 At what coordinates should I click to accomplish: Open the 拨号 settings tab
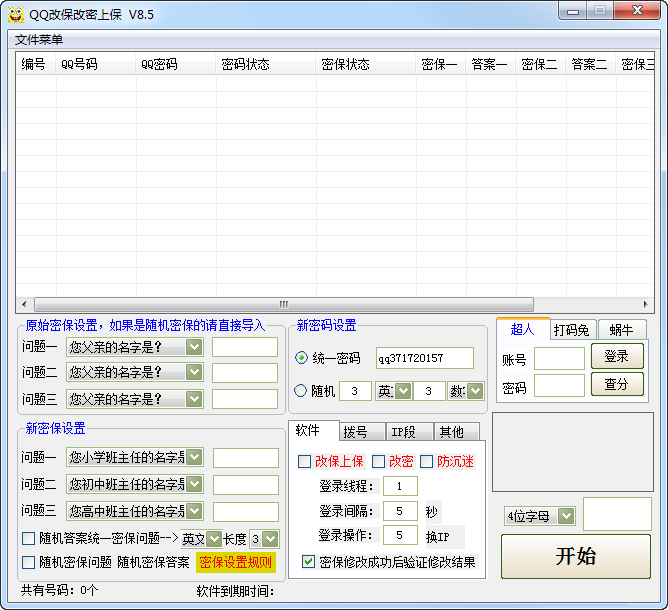[x=355, y=432]
